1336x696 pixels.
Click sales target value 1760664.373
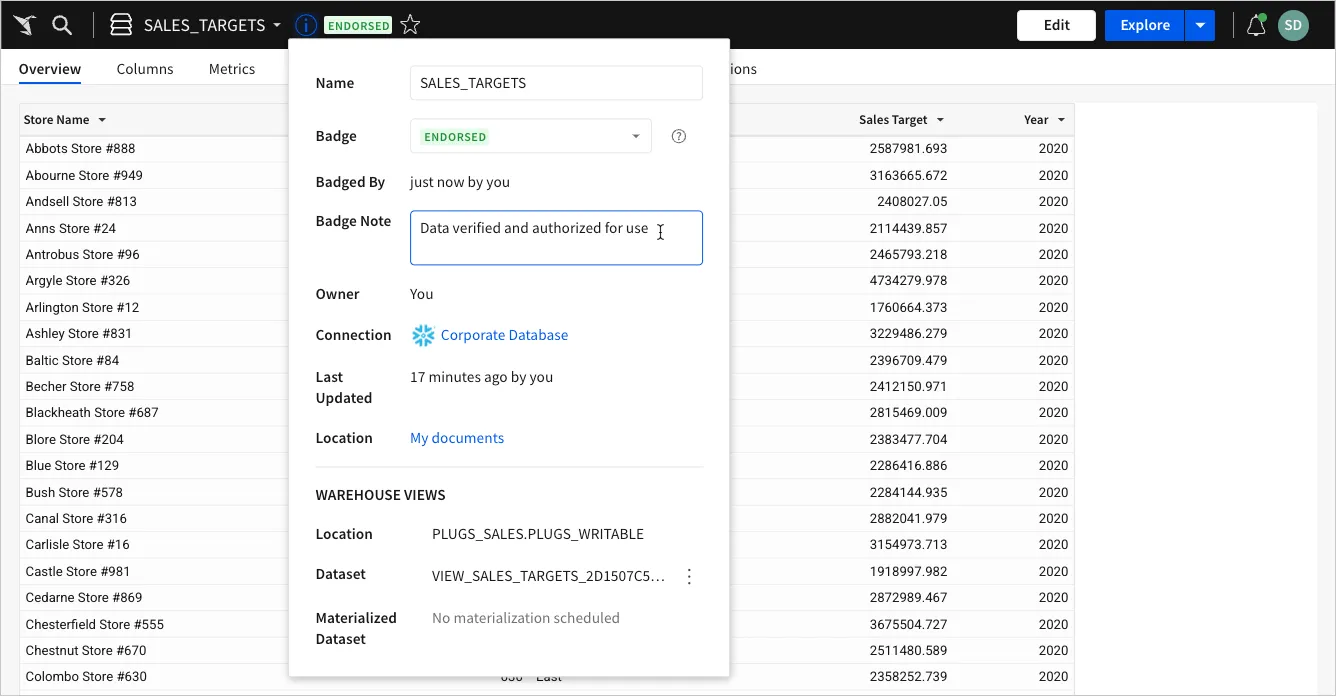click(908, 307)
